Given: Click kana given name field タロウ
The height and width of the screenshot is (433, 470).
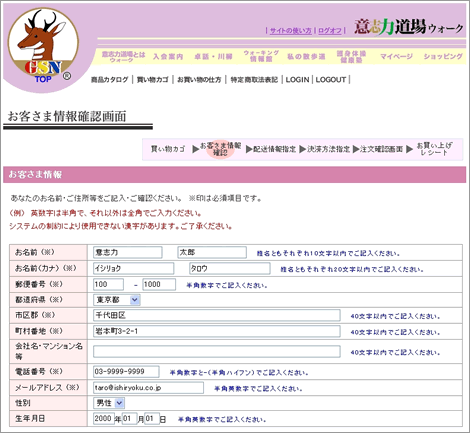Looking at the screenshot, I should point(230,268).
